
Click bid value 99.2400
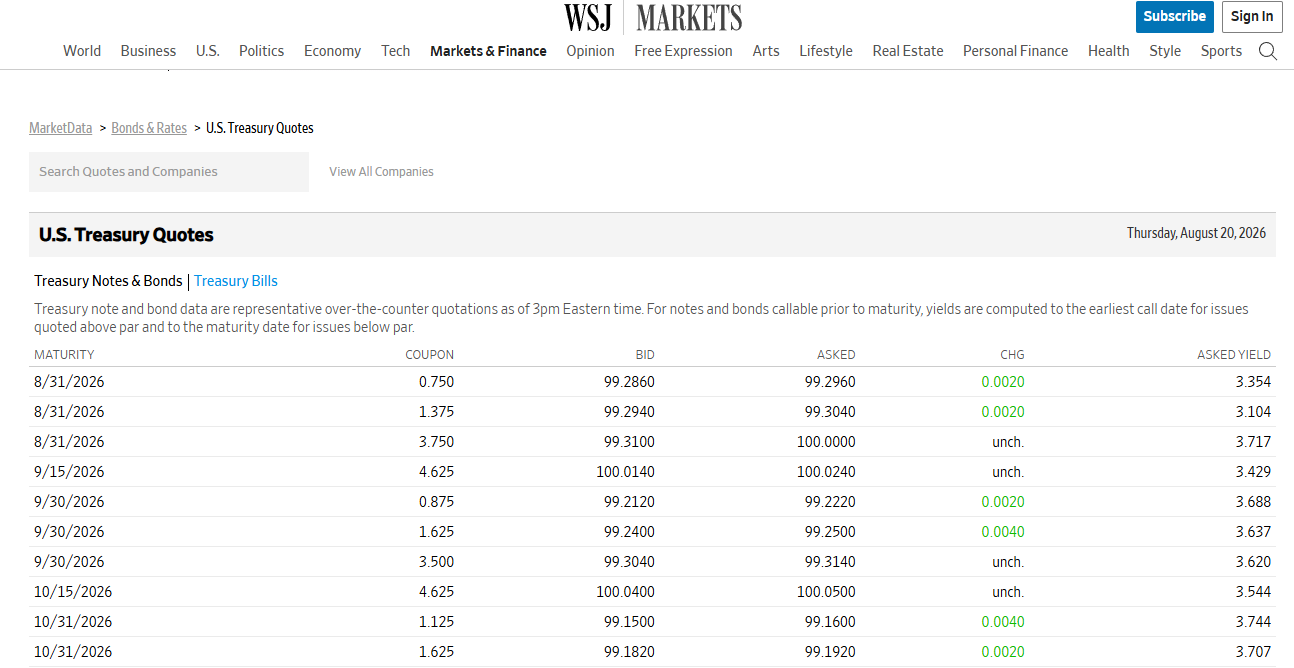tap(629, 532)
